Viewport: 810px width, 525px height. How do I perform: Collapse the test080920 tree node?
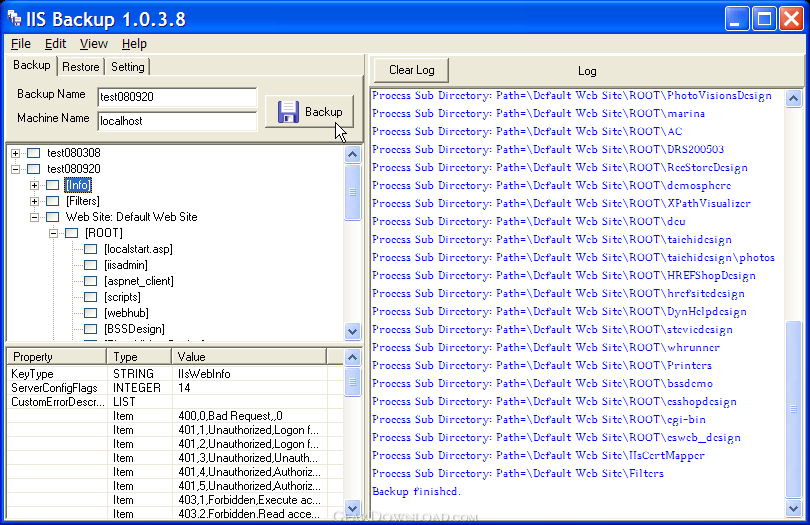click(x=15, y=169)
